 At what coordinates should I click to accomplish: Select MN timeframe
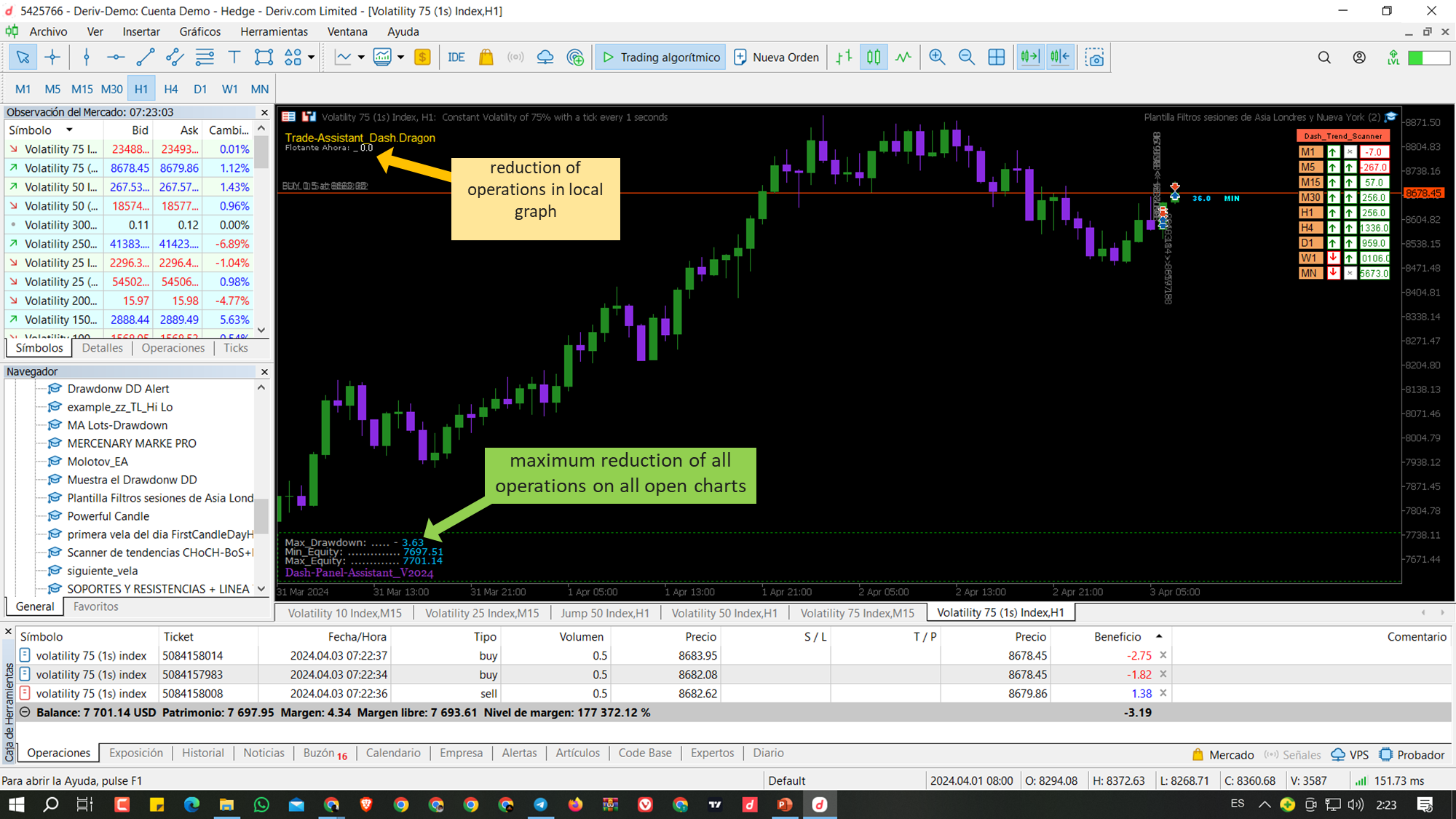260,89
